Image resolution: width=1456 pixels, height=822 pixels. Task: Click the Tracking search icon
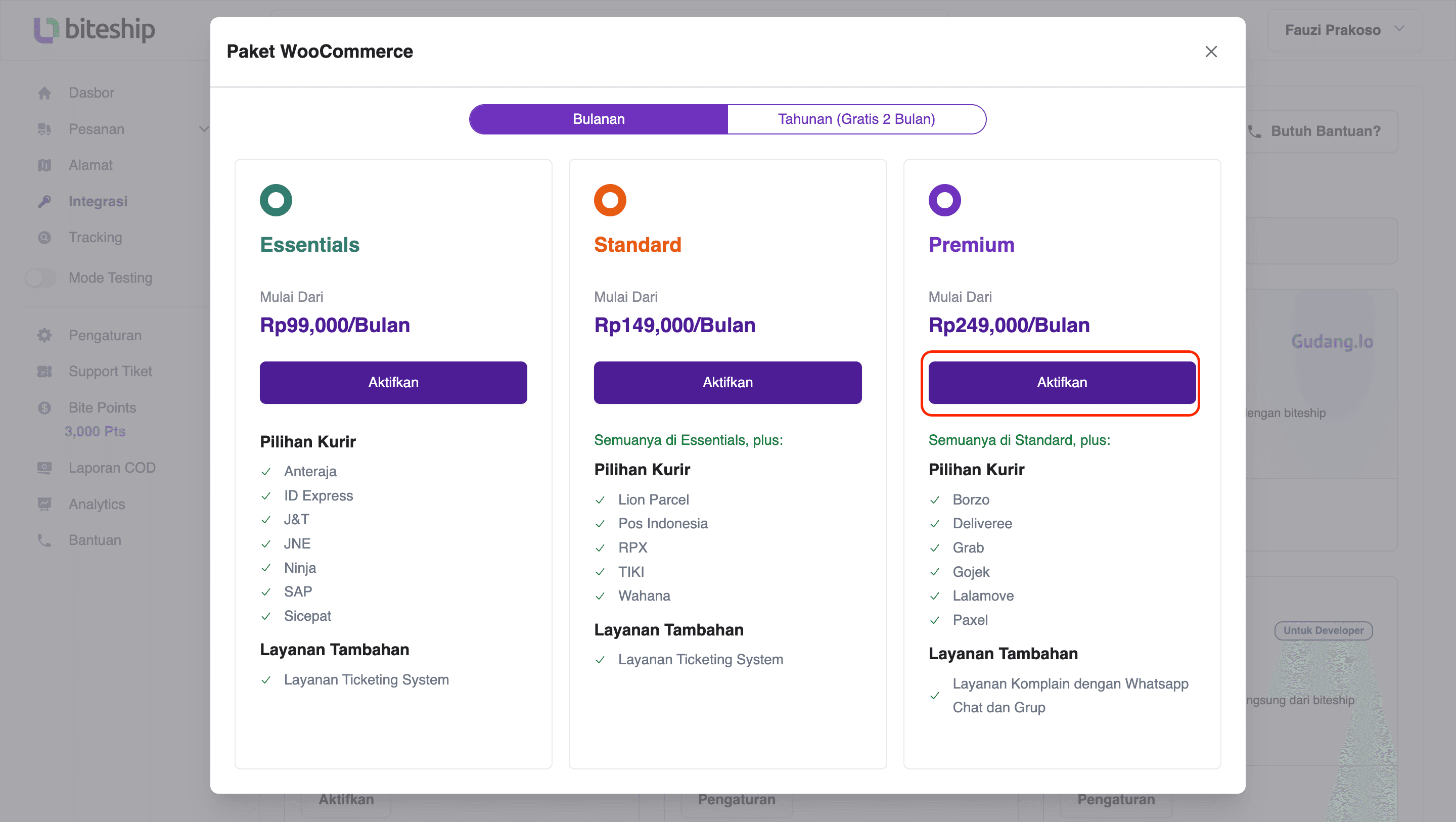click(44, 238)
